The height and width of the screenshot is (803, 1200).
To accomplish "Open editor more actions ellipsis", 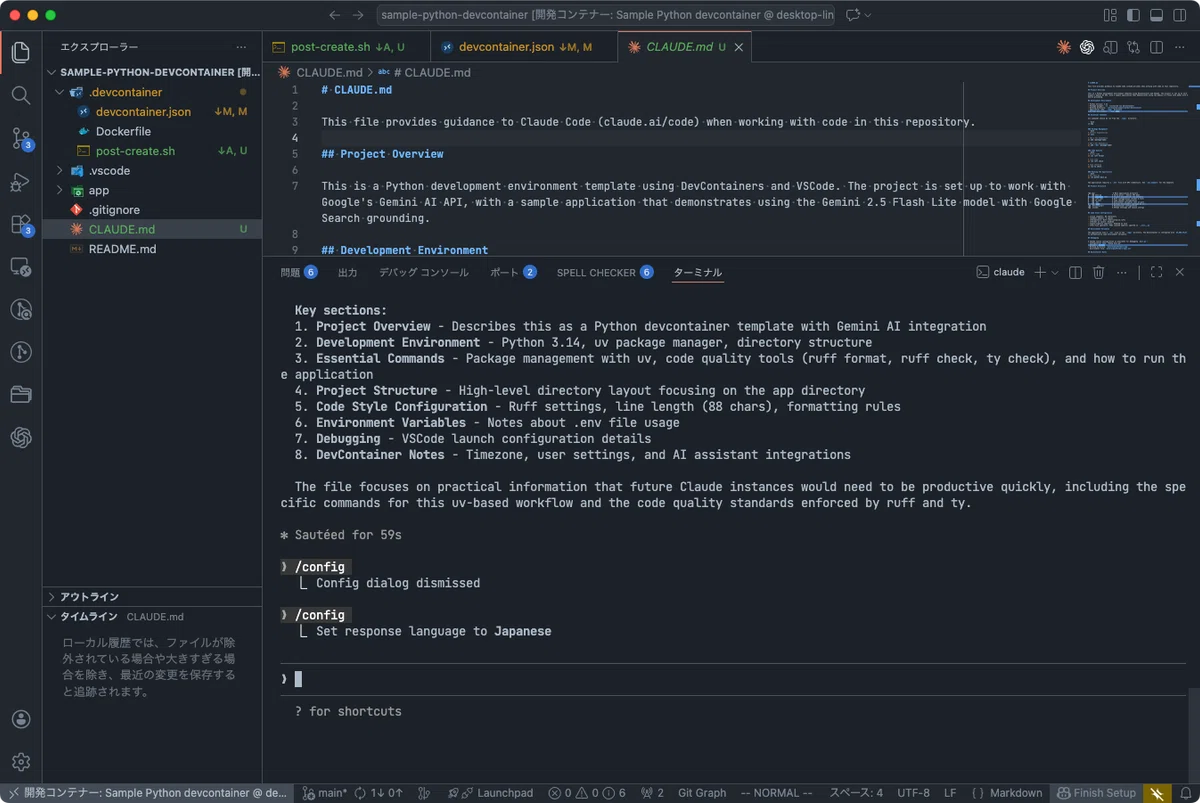I will 1179,47.
